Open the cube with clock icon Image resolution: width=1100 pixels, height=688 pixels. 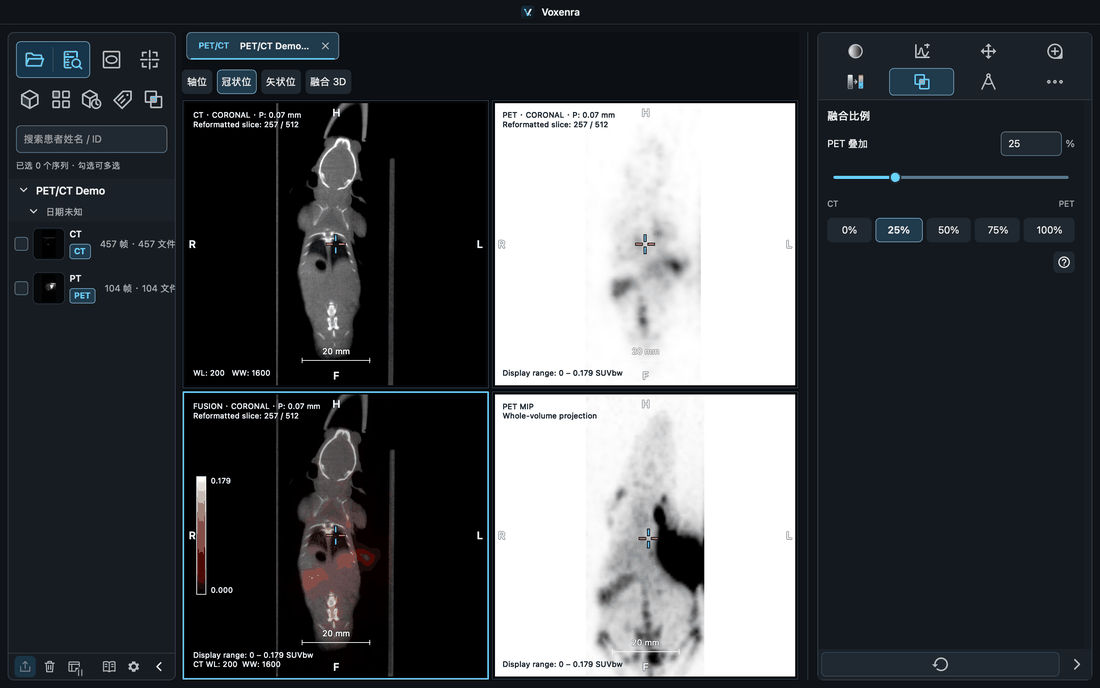(91, 100)
